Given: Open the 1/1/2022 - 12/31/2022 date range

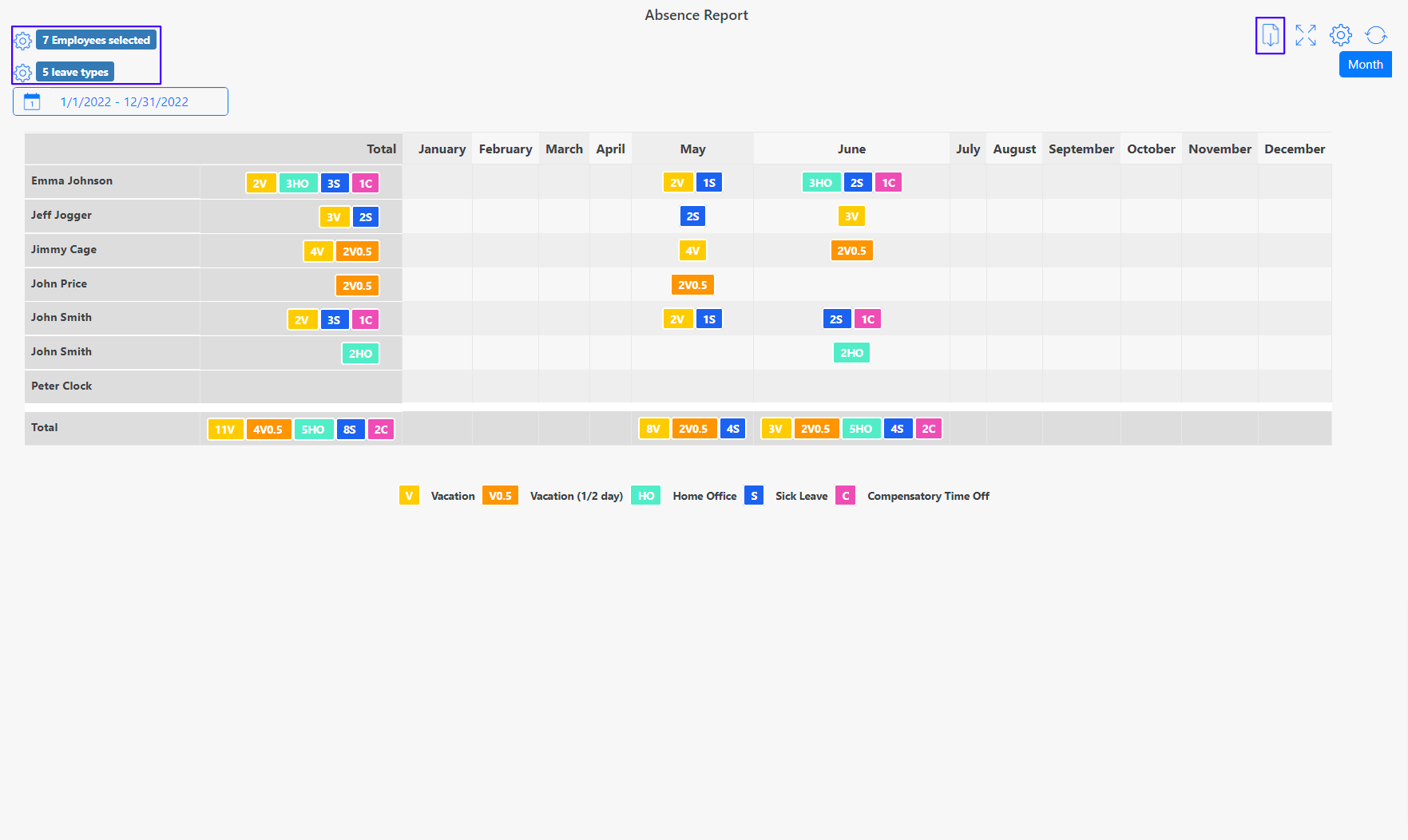Looking at the screenshot, I should click(x=125, y=101).
